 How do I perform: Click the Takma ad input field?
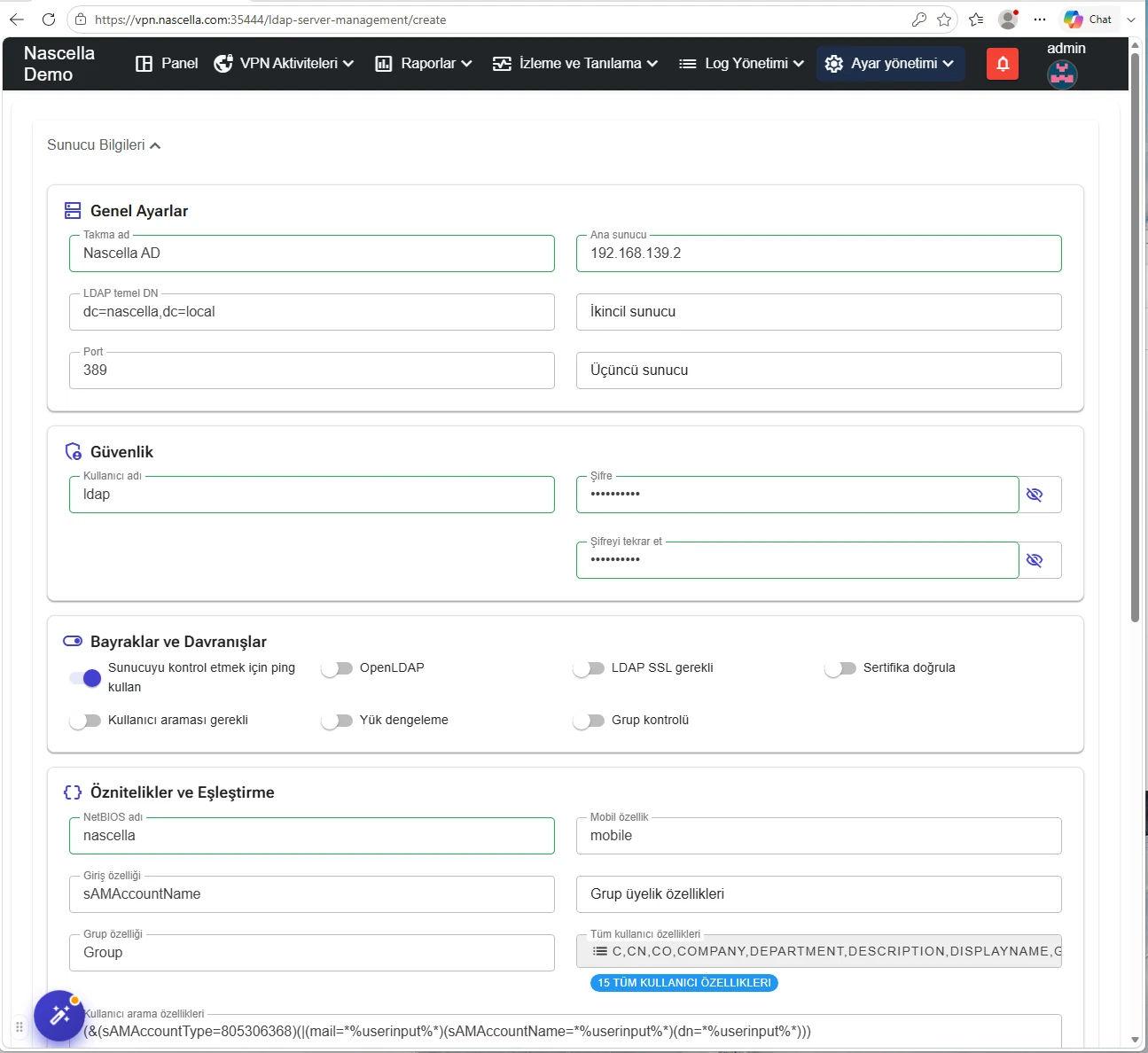(312, 253)
